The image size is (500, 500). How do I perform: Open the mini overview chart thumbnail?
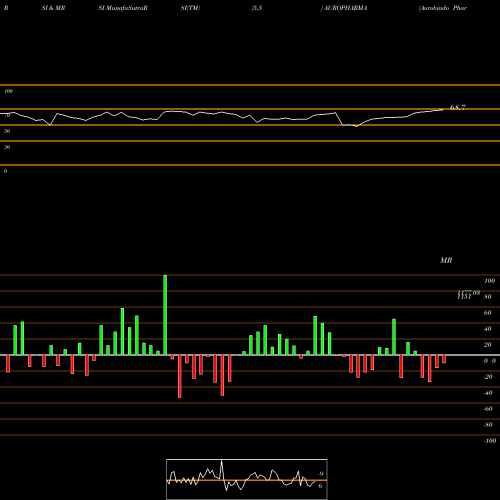[x=247, y=479]
